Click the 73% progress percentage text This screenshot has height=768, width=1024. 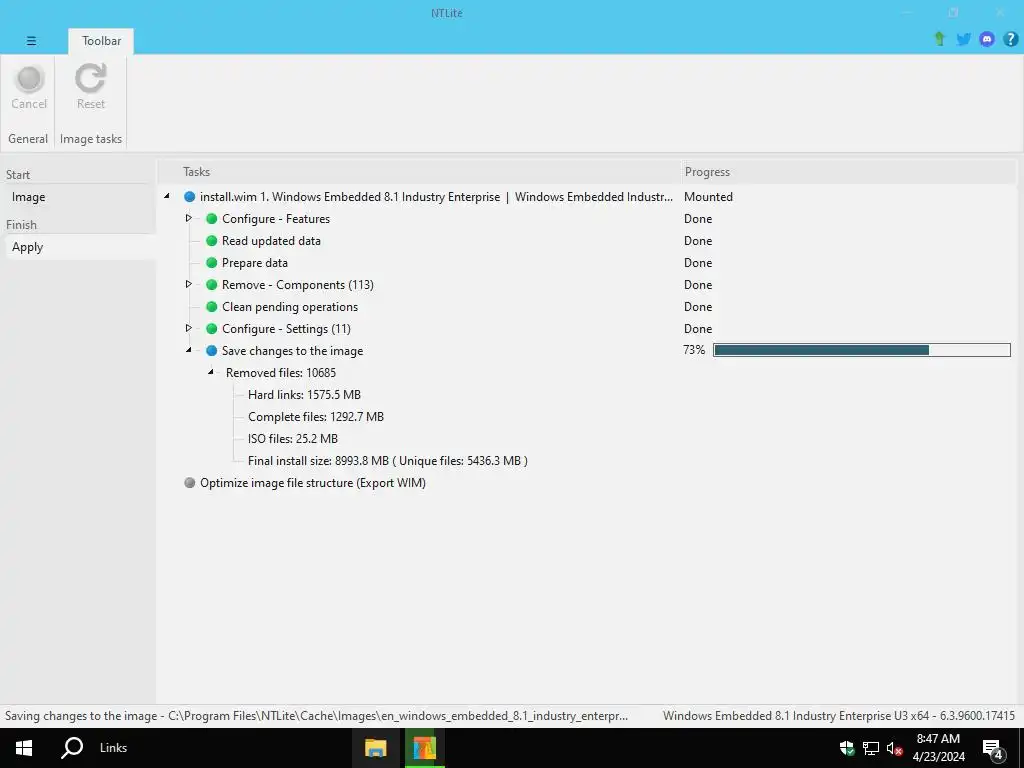[694, 350]
